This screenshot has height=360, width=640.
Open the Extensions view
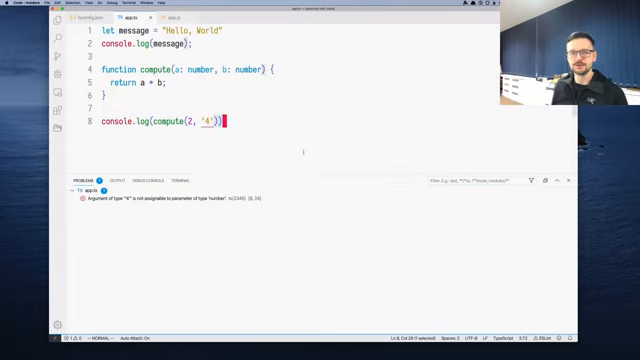(x=58, y=110)
